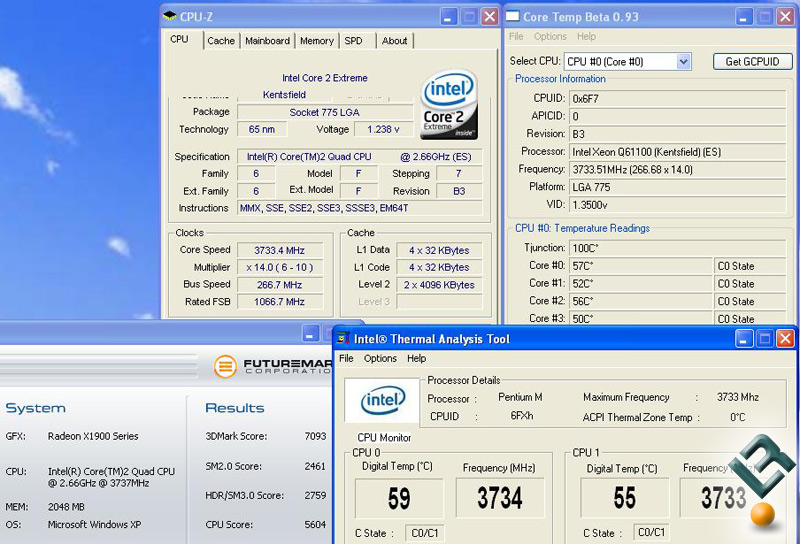The image size is (800, 544).
Task: Click the Intel logo in Thermal Analysis Tool
Action: click(383, 400)
